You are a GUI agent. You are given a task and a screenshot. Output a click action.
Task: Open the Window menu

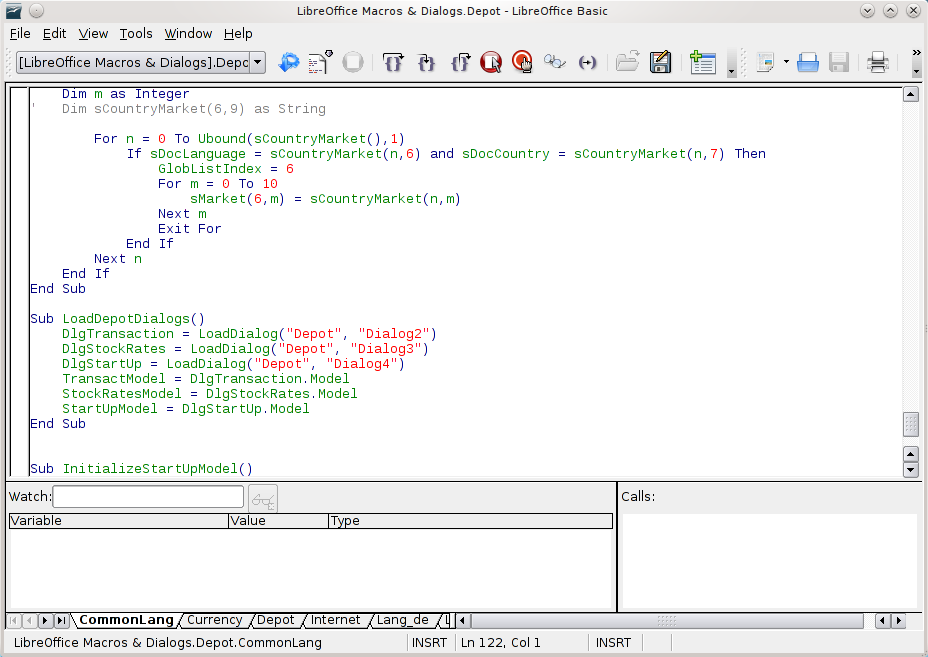click(x=188, y=34)
